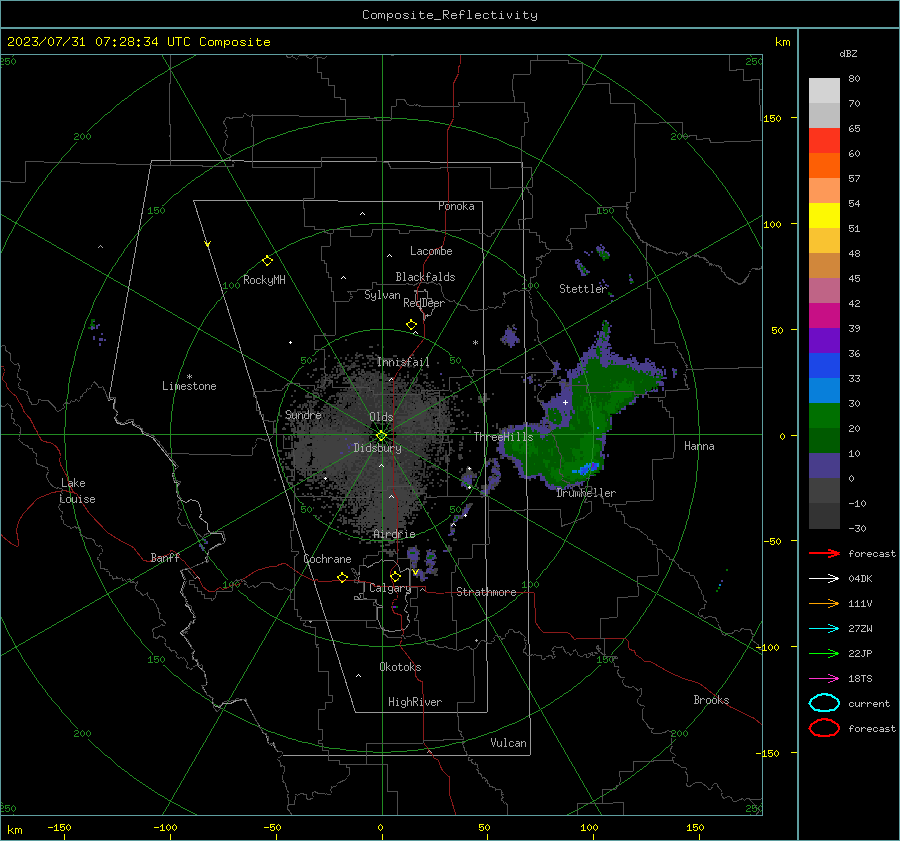The image size is (900, 841).
Task: Select the light blue 30–33 dBZ swatch
Action: (x=824, y=390)
